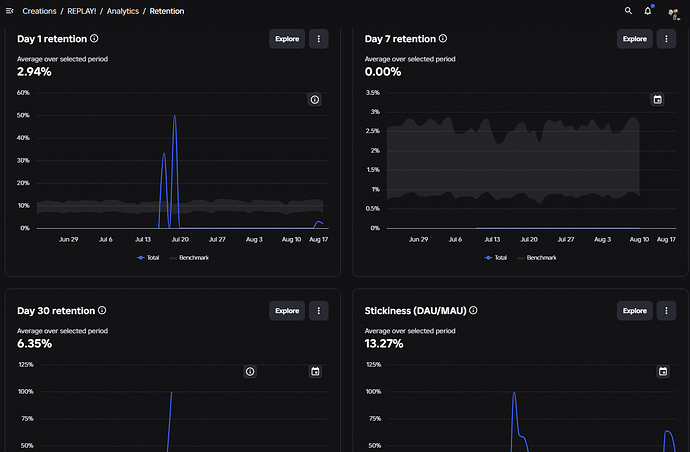Show info tooltip next to Day 7 retention
690x452 pixels.
pyautogui.click(x=443, y=38)
